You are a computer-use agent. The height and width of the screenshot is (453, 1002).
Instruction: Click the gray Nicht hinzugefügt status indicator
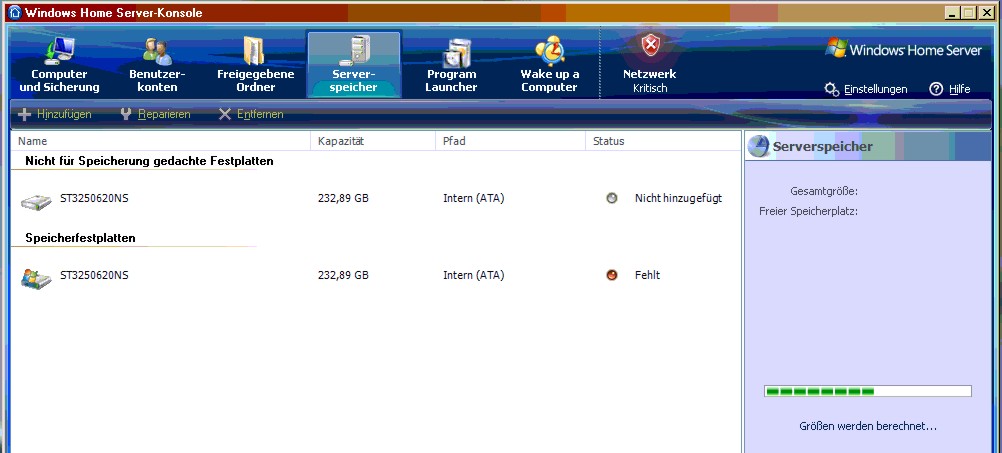point(612,199)
